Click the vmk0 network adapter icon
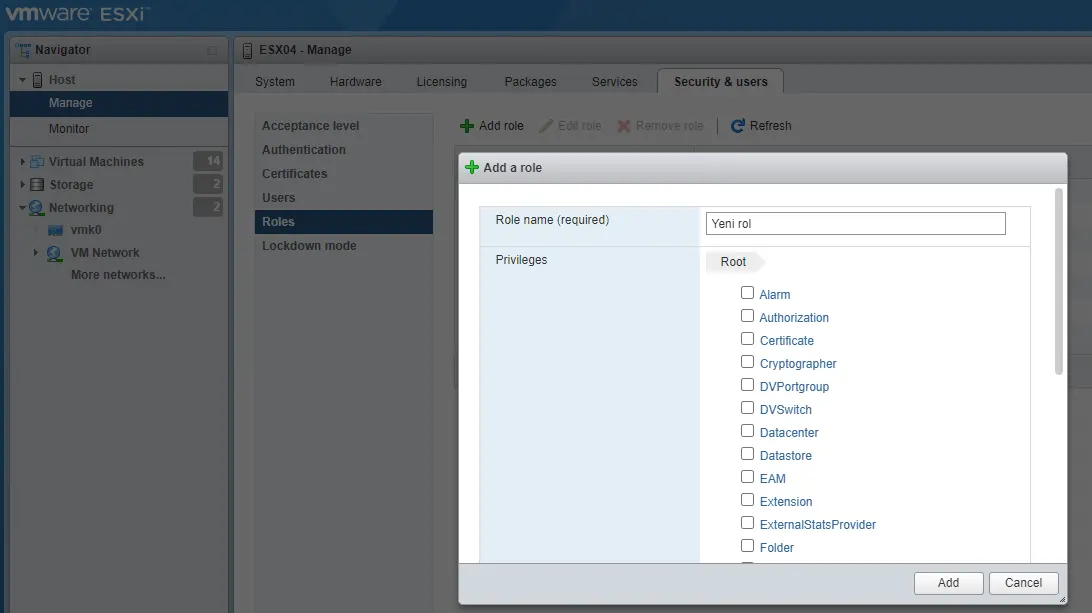 coord(56,230)
